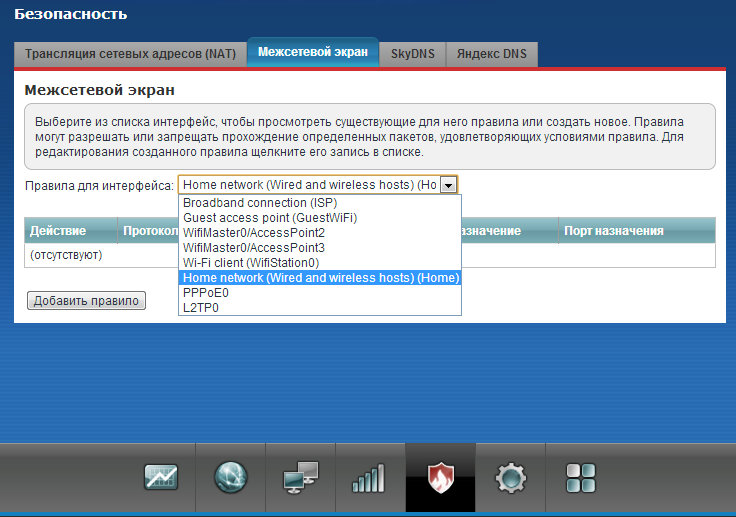Switch to the SkyDNS tab
Screen dimensions: 736x517
click(412, 54)
